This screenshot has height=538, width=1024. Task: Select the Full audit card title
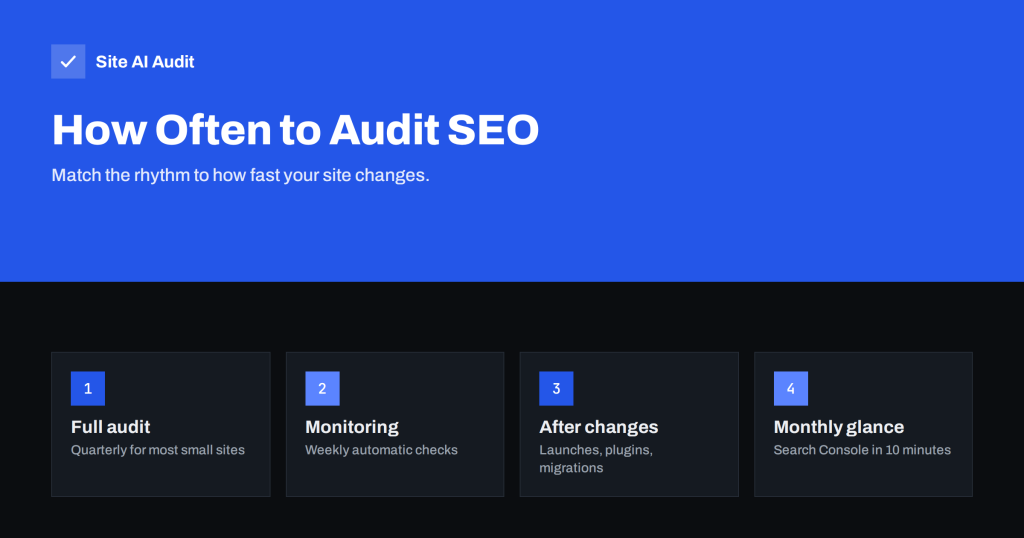pos(110,427)
